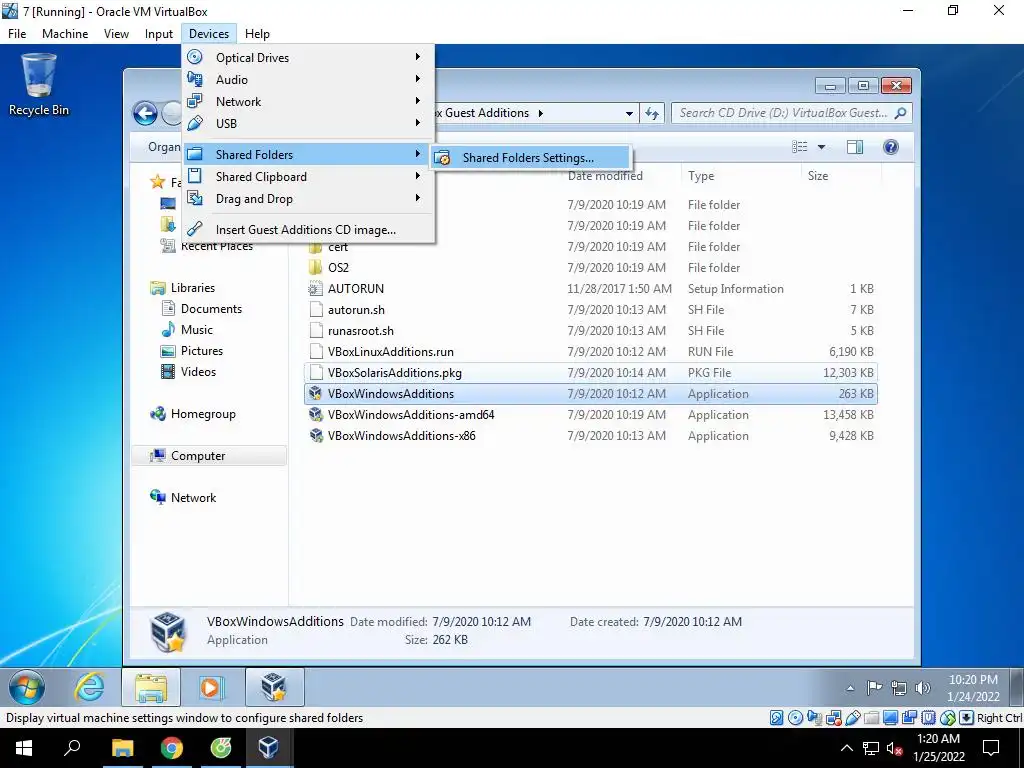1024x768 pixels.
Task: Click the Explorer help question mark
Action: pyautogui.click(x=891, y=147)
